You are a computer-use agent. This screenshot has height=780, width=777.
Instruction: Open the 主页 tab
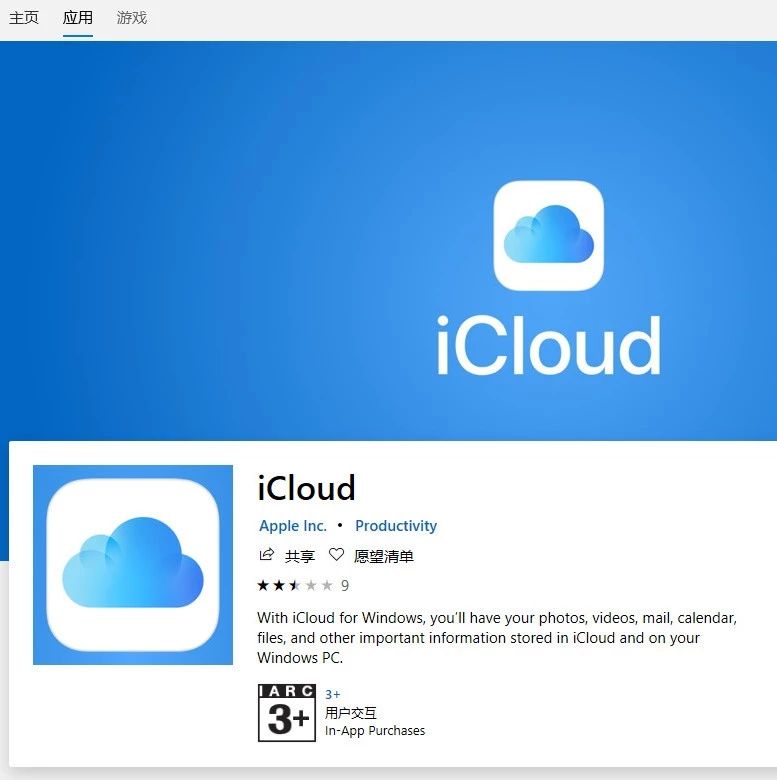(23, 18)
